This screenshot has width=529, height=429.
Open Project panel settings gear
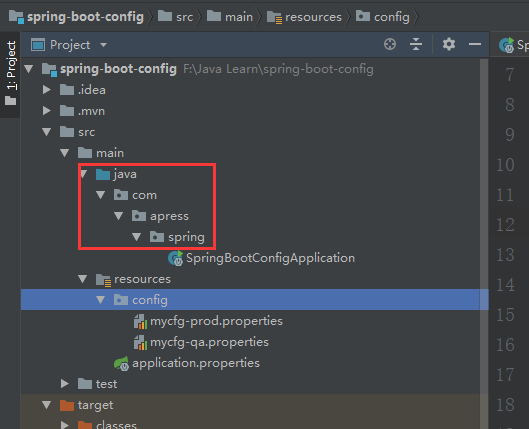(x=449, y=45)
